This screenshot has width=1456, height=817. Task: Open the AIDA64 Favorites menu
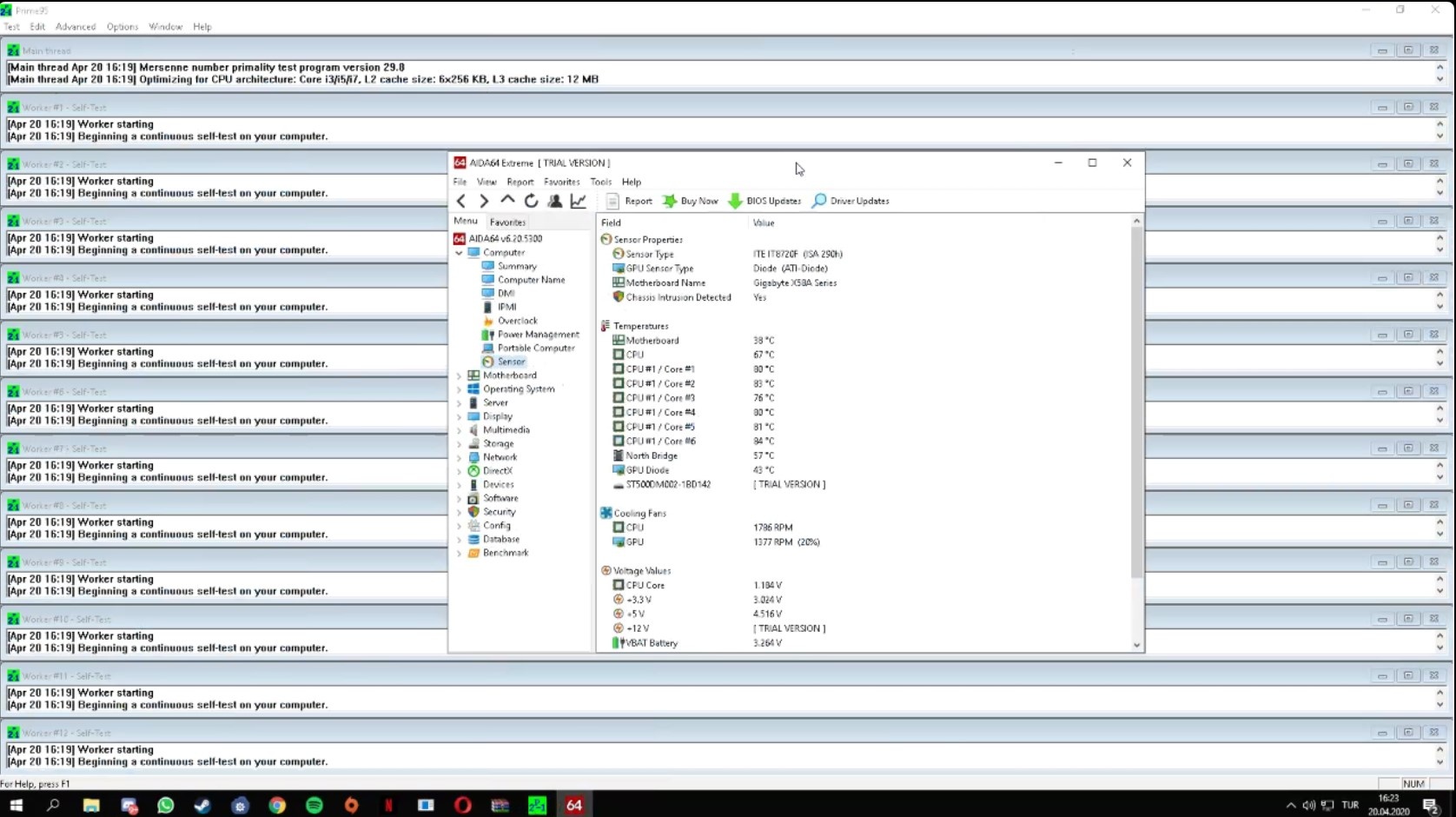(561, 182)
